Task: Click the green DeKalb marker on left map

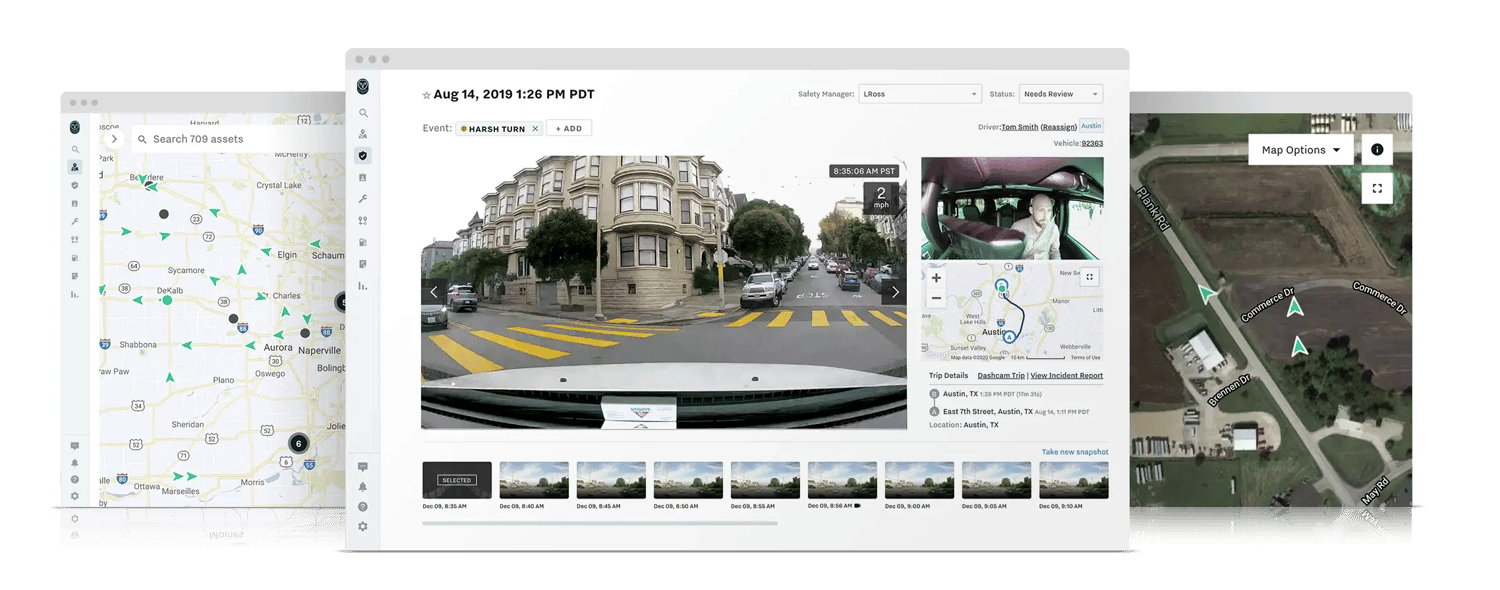Action: pyautogui.click(x=167, y=300)
